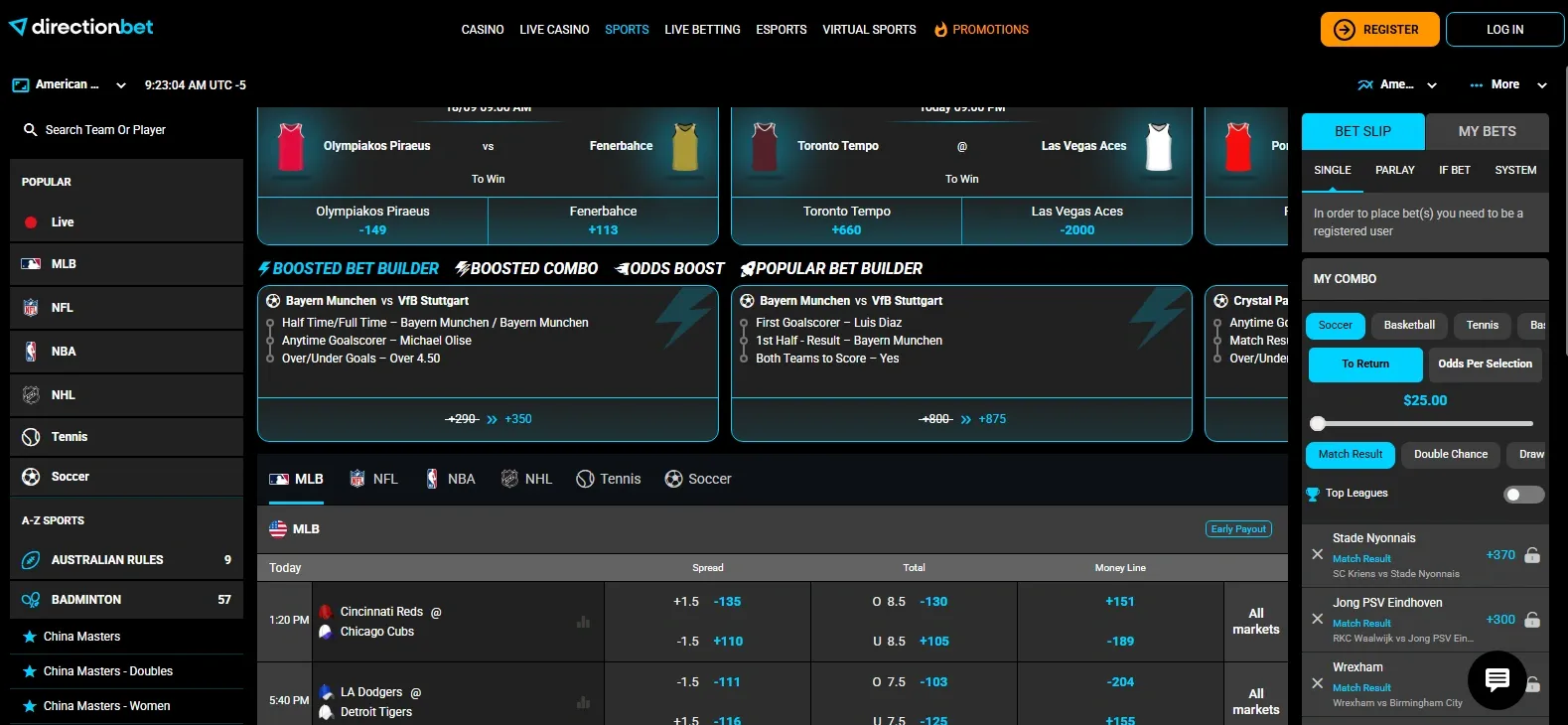Adjust the $25.00 combo return slider
The image size is (1568, 725).
coord(1318,424)
